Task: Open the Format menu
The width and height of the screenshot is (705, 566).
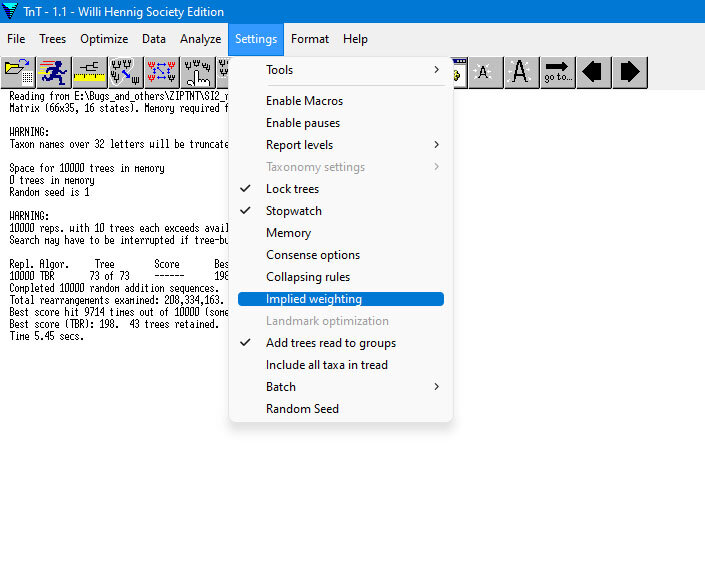Action: [x=310, y=39]
